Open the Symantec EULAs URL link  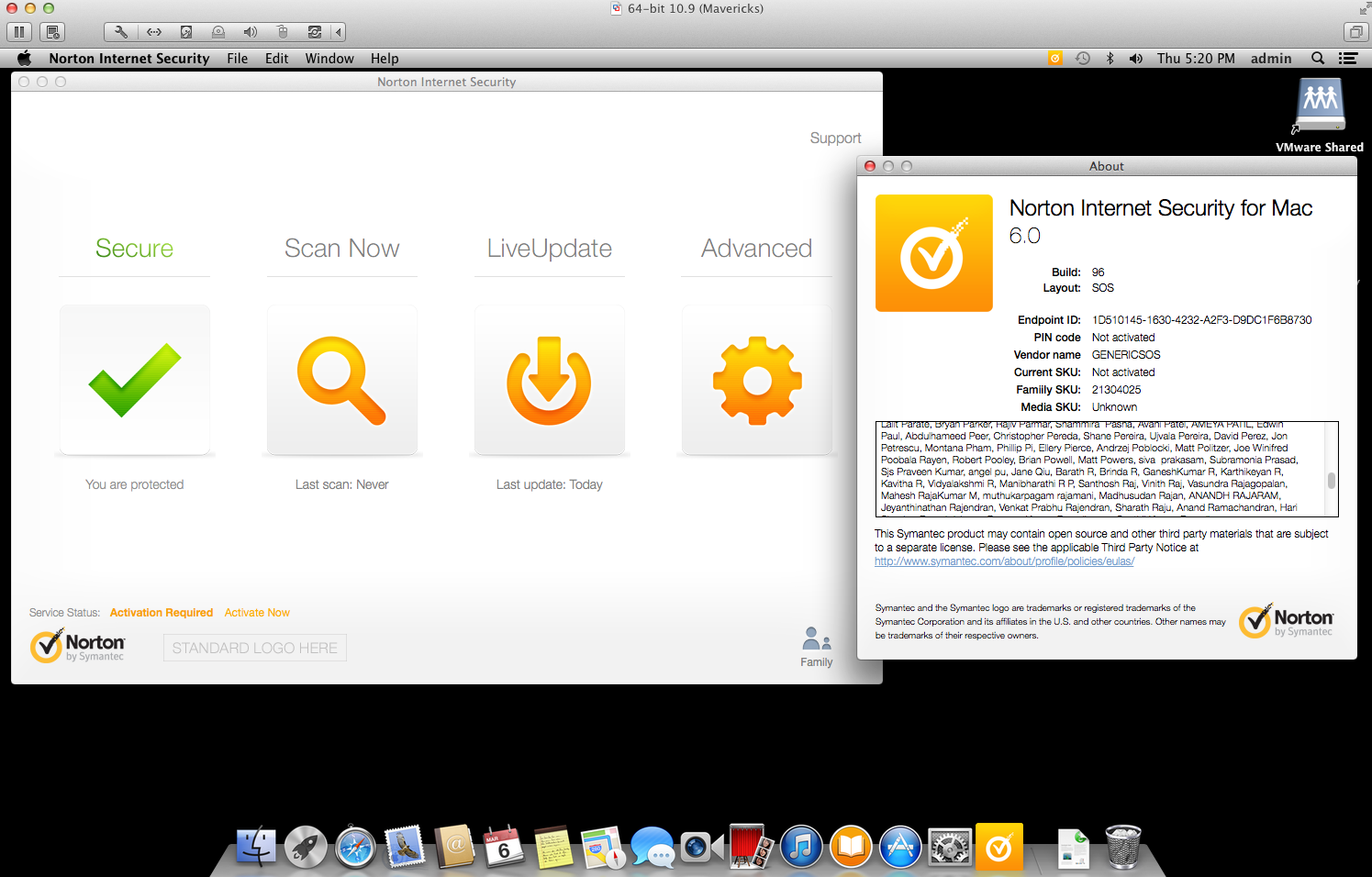tap(1004, 561)
